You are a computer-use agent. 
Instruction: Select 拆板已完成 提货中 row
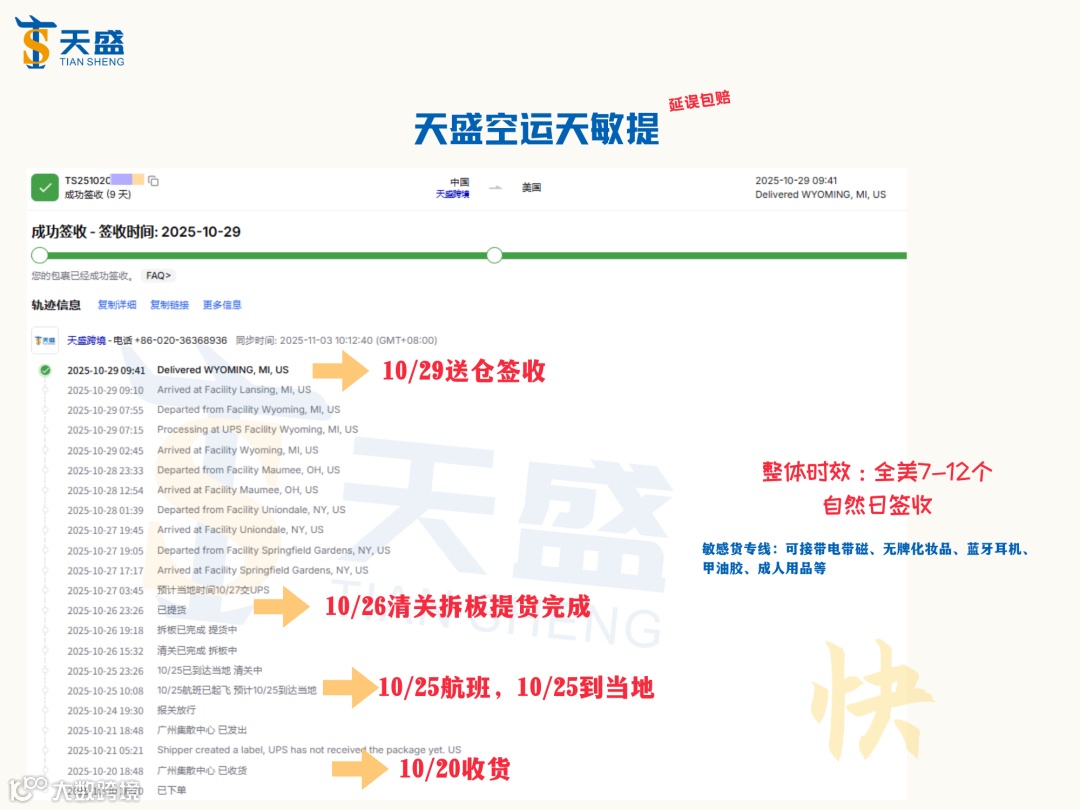pos(152,631)
